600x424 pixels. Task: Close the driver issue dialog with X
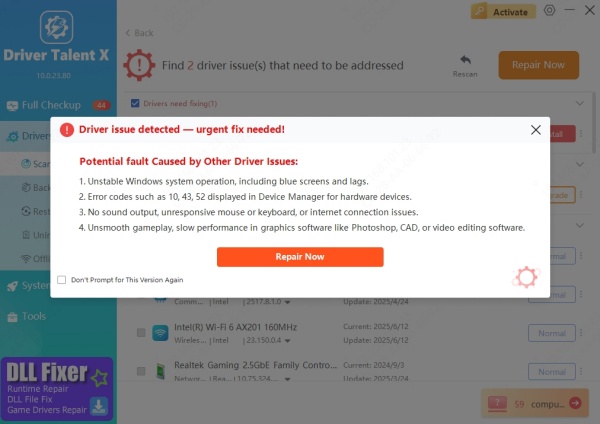536,130
